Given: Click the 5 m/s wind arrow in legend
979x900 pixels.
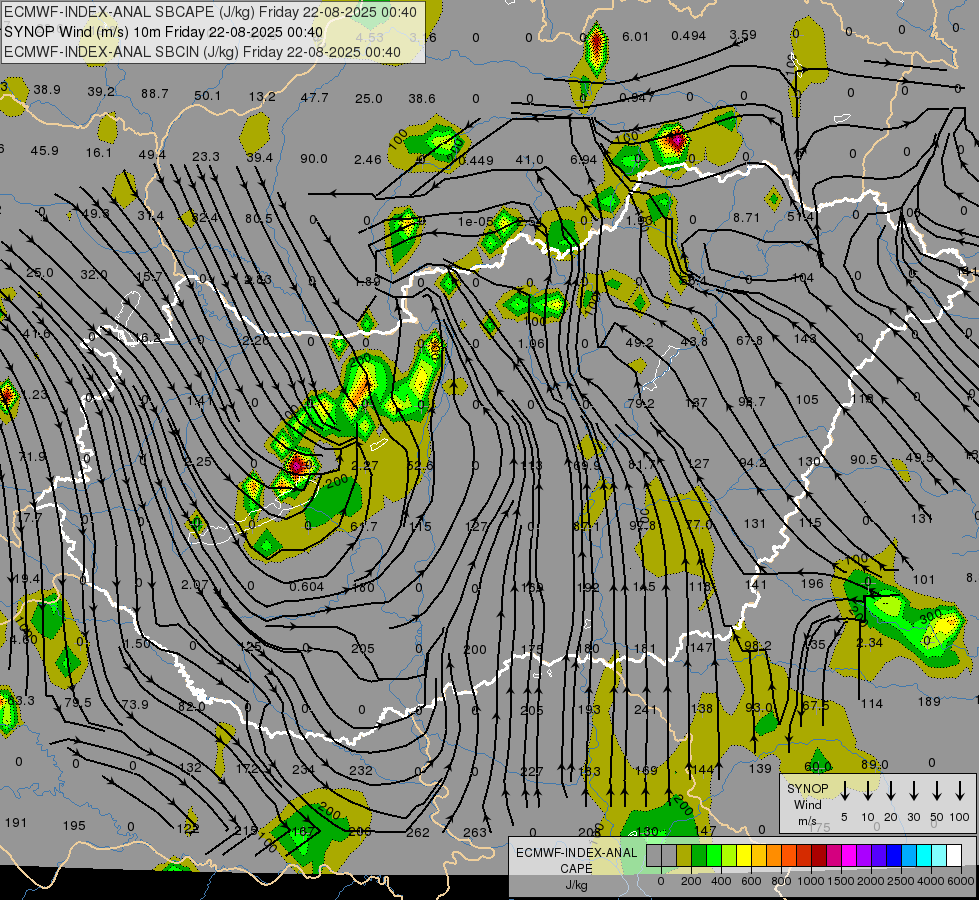Looking at the screenshot, I should 845,791.
